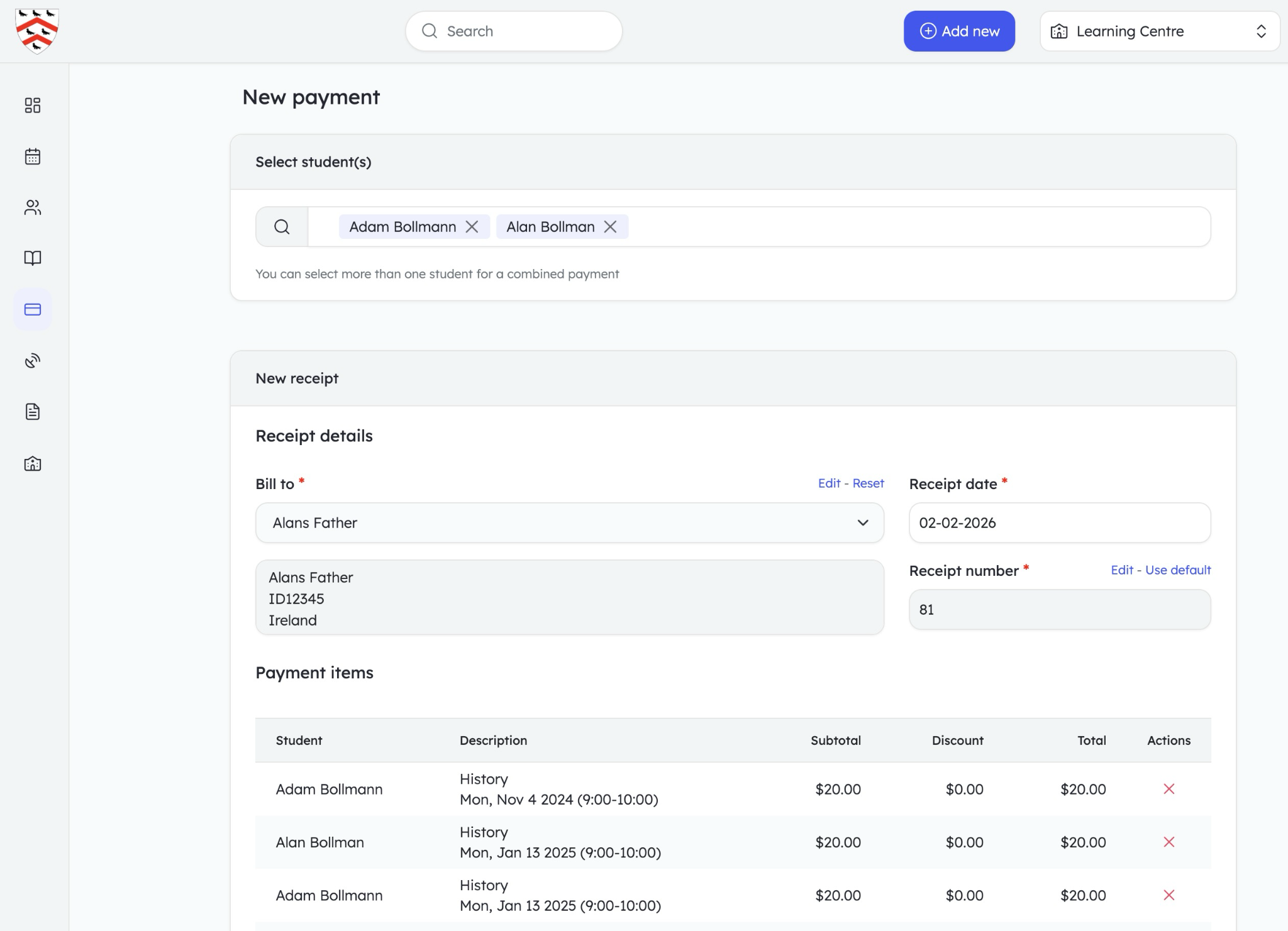1288x931 pixels.
Task: Open the Dashboard from the sidebar
Action: point(33,105)
